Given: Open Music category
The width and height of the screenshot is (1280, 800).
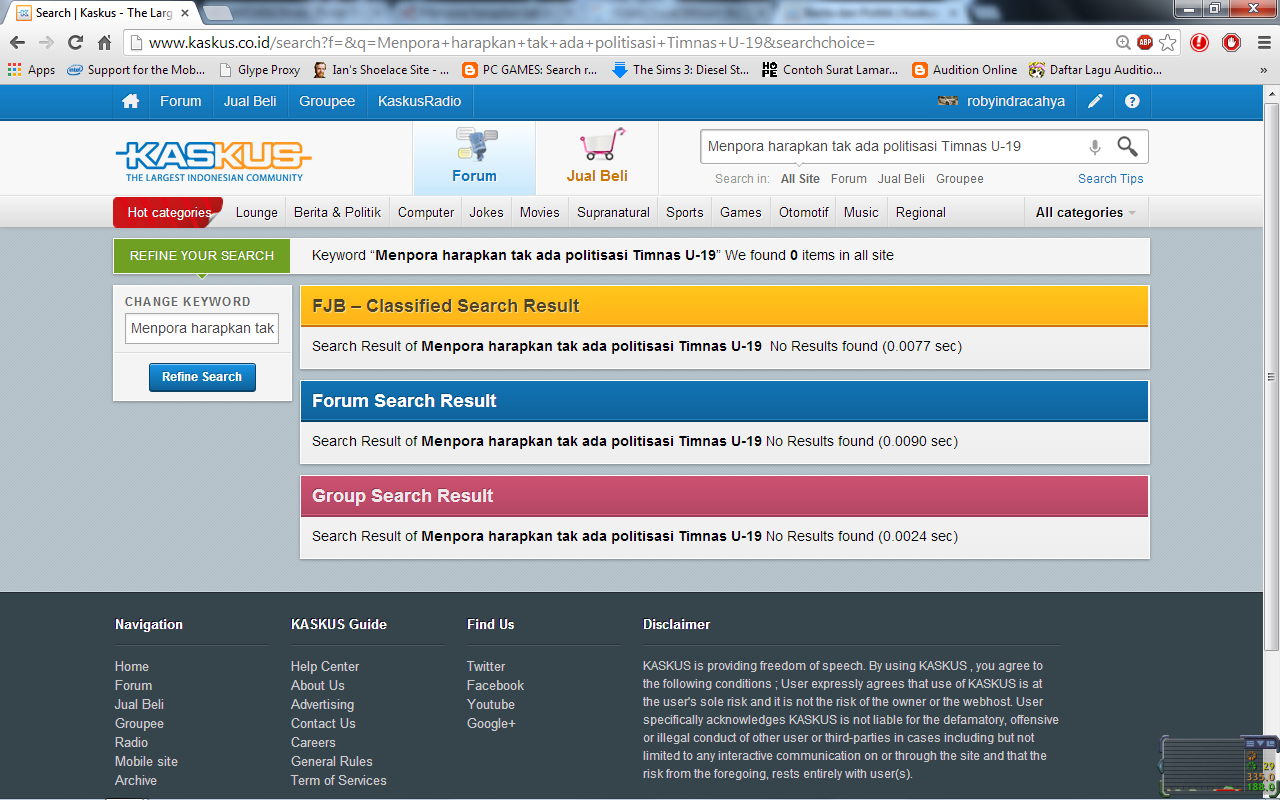Looking at the screenshot, I should pos(861,213).
